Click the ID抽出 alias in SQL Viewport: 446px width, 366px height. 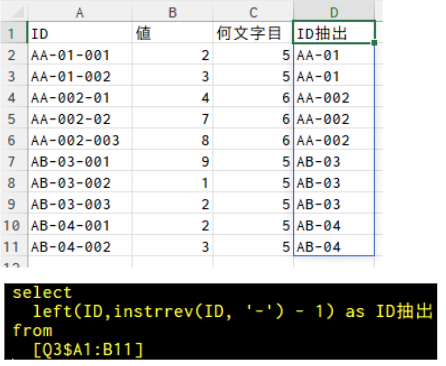404,311
